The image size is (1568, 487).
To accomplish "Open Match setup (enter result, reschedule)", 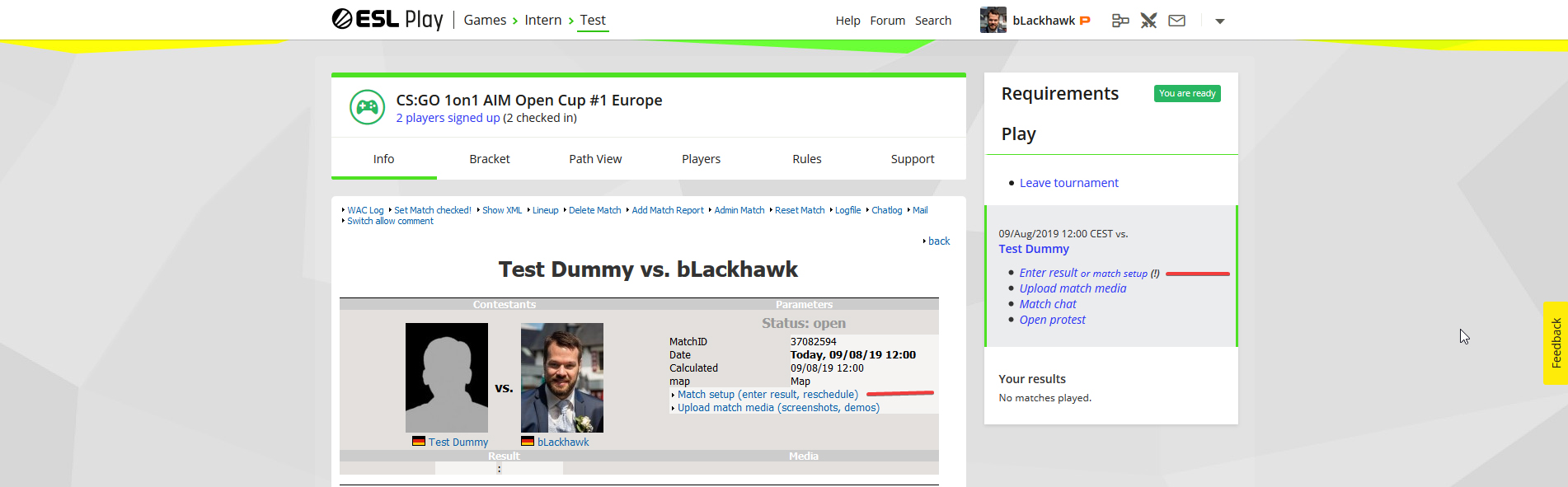I will coord(768,395).
